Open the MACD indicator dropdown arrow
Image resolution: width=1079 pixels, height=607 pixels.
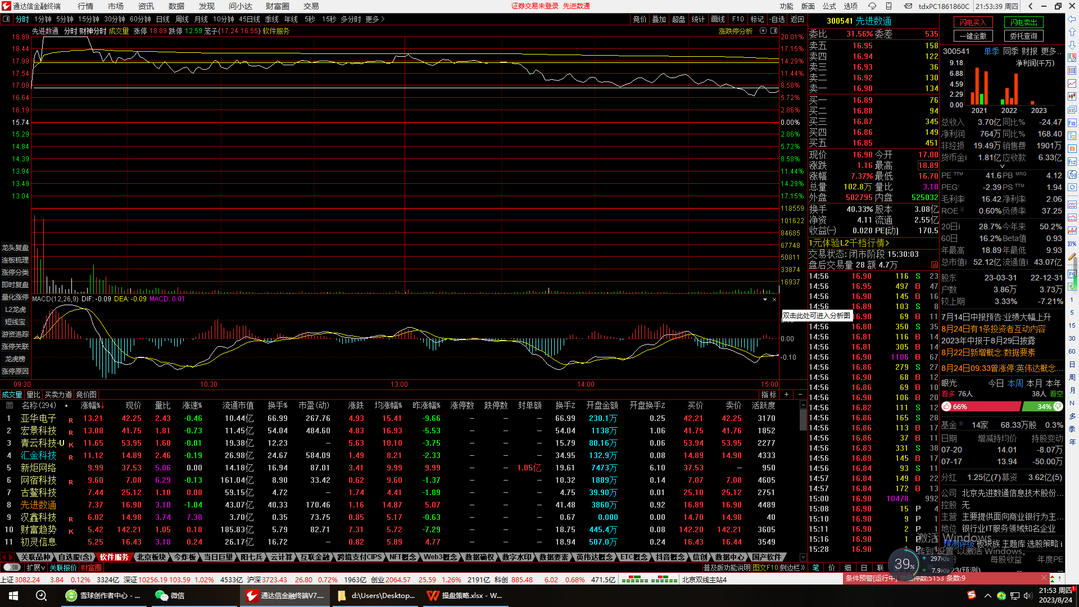point(765,299)
